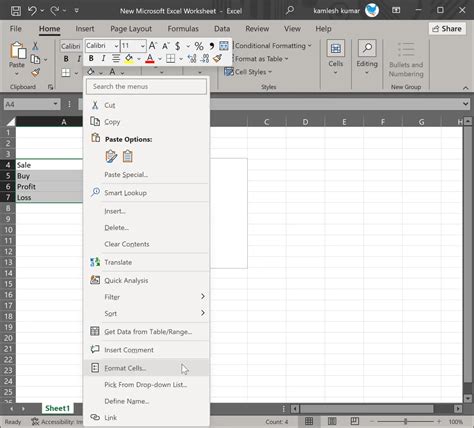Click the Accounting Number Format dollar icon
Screen dimensions: 474x428
(x=178, y=46)
